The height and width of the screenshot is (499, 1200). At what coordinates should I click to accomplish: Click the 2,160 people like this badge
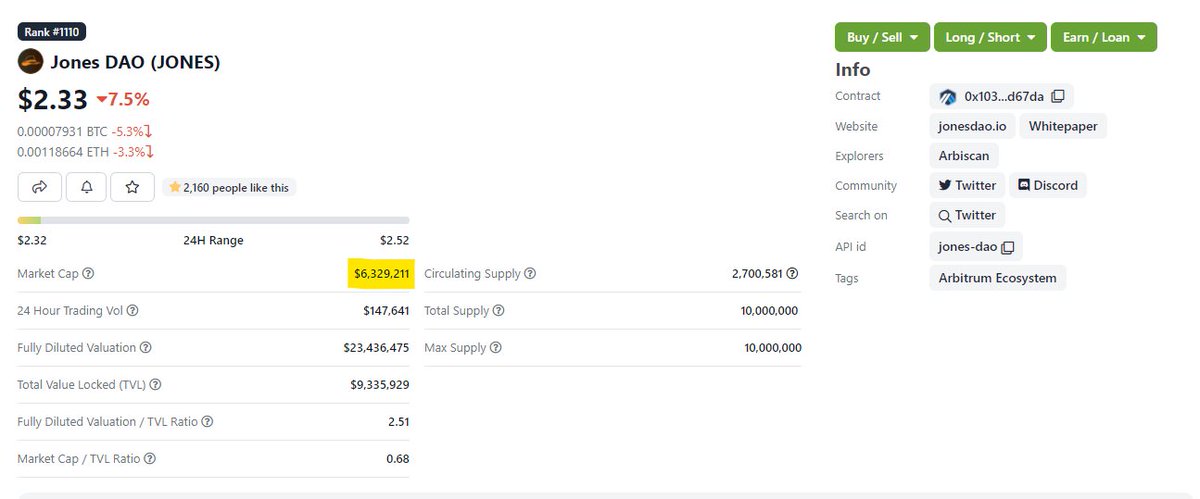click(x=229, y=187)
